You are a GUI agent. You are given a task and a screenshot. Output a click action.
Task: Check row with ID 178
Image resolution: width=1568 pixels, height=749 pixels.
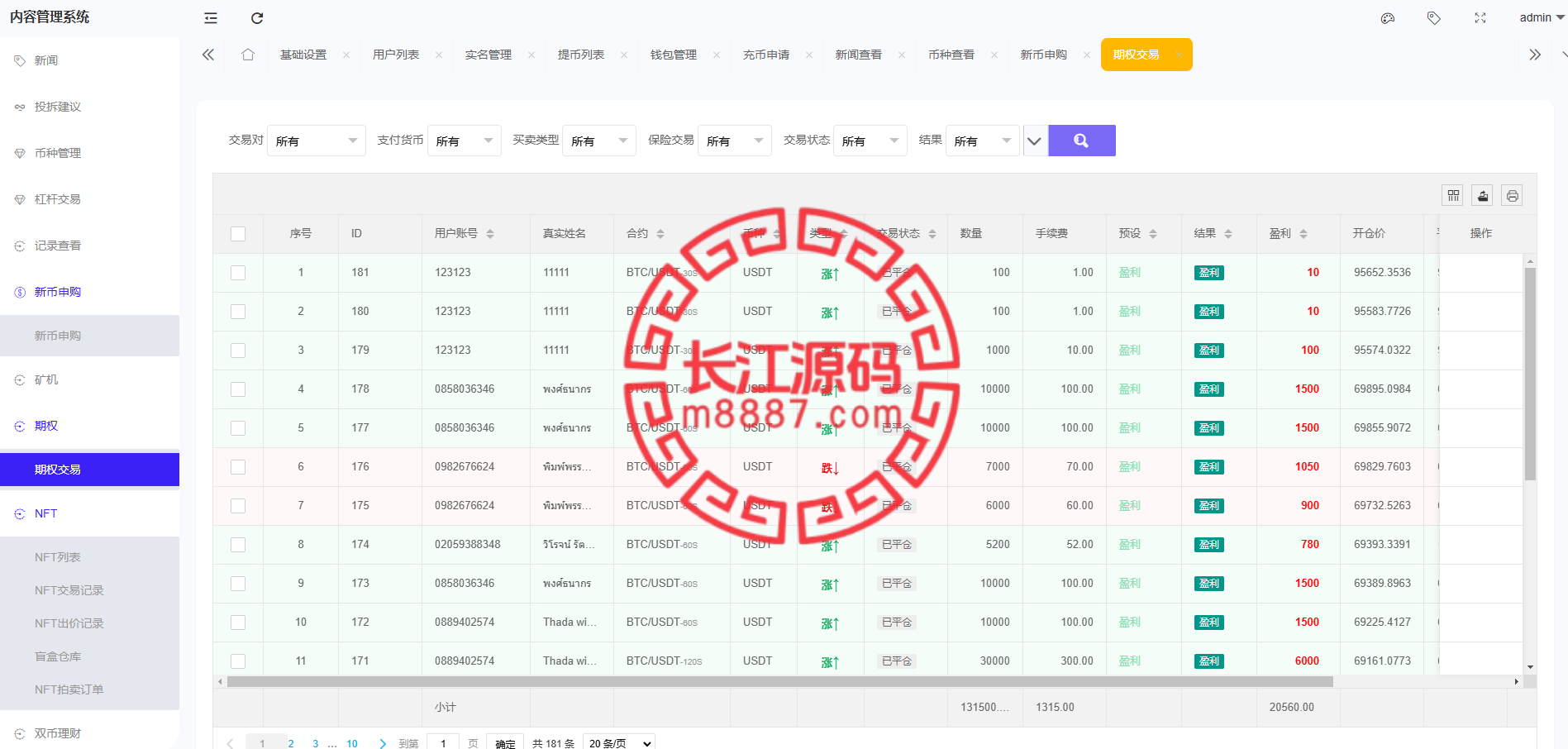click(x=238, y=389)
